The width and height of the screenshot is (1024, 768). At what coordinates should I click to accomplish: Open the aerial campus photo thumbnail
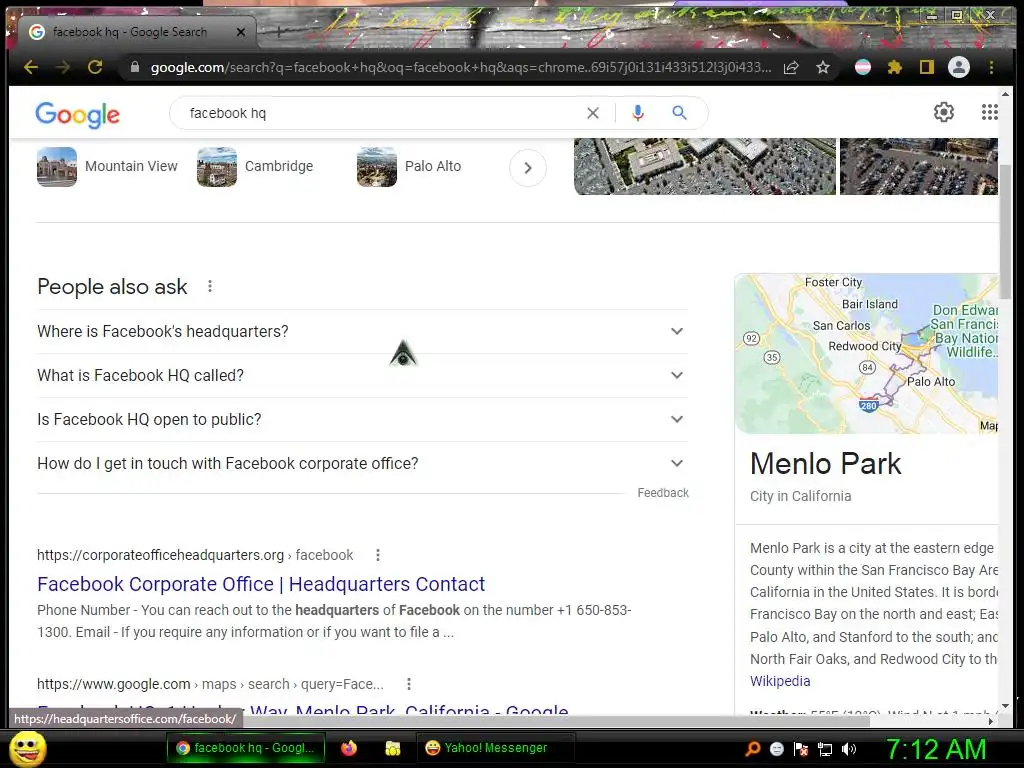705,167
